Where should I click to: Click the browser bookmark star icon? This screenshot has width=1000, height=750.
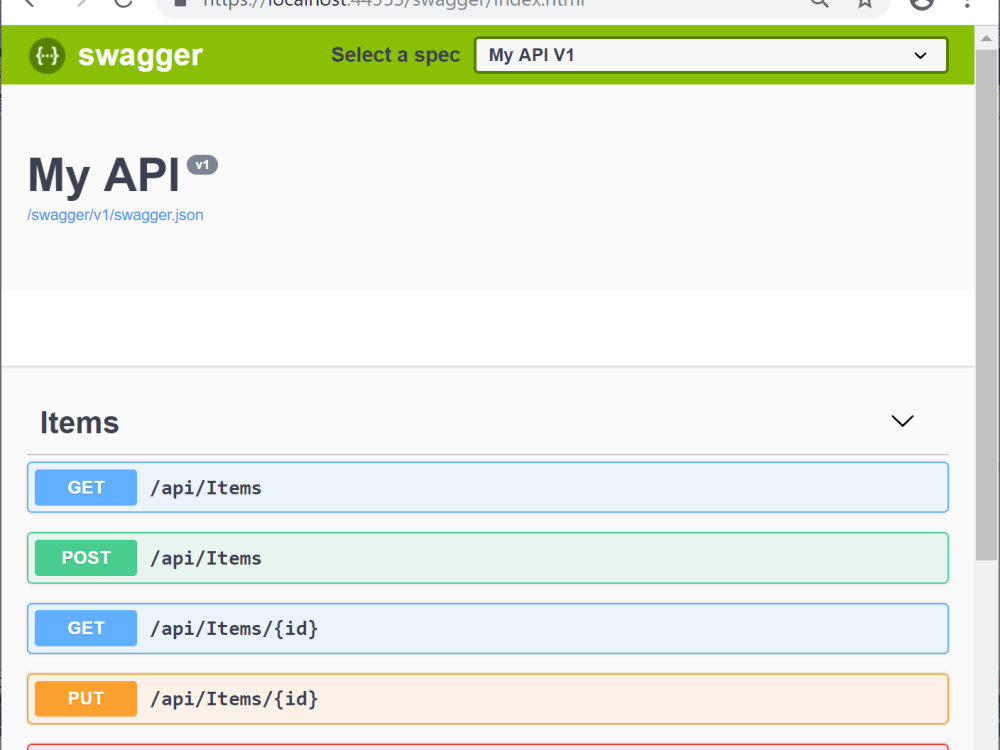pos(864,4)
